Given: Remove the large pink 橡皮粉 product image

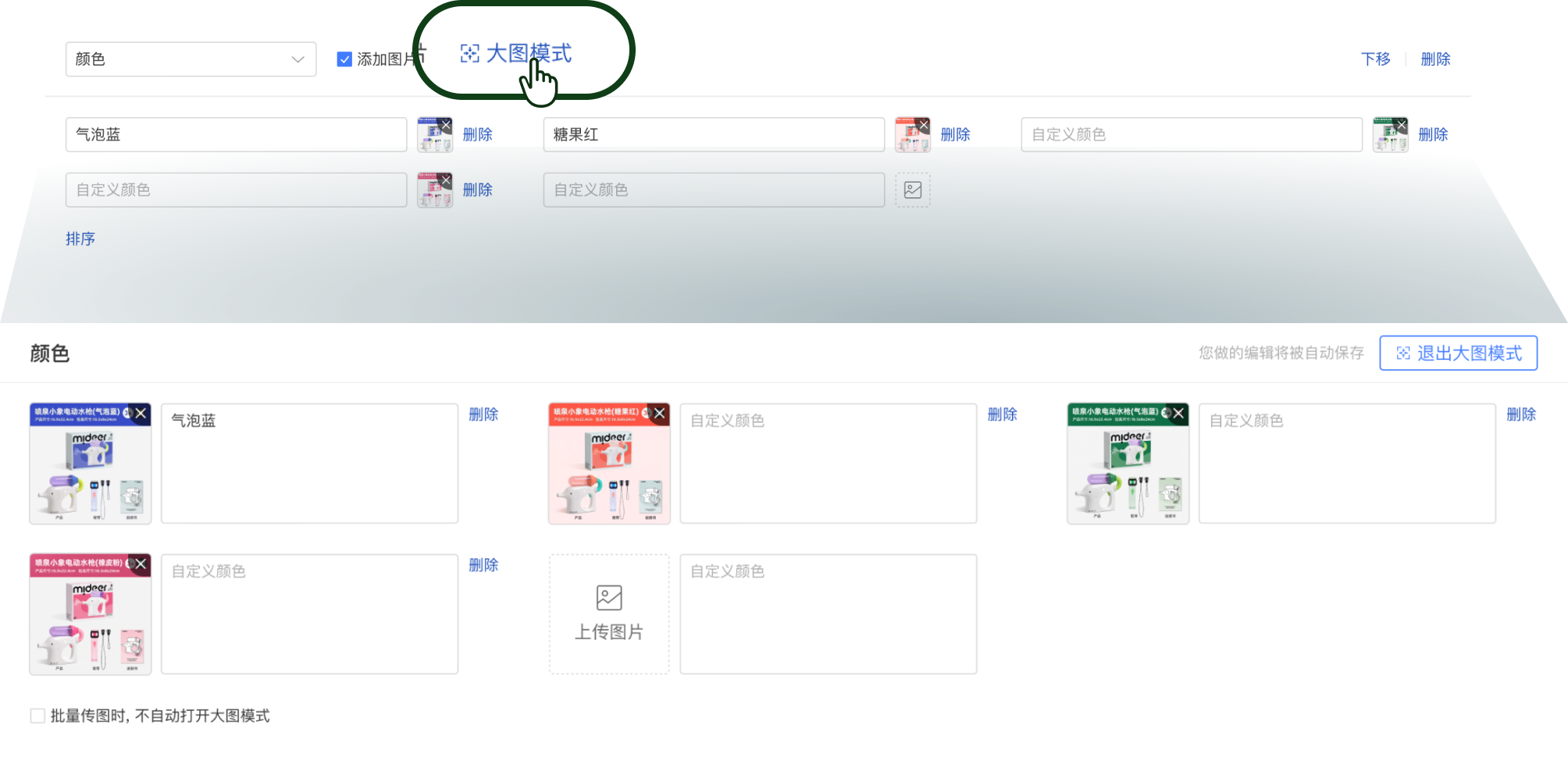Looking at the screenshot, I should click(x=141, y=564).
